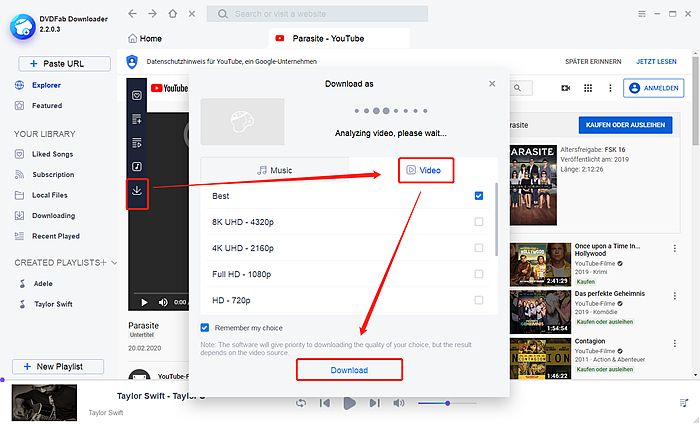Click the Kaufen oder Ausleihen button
Screen dimensions: 700x424
(625, 125)
